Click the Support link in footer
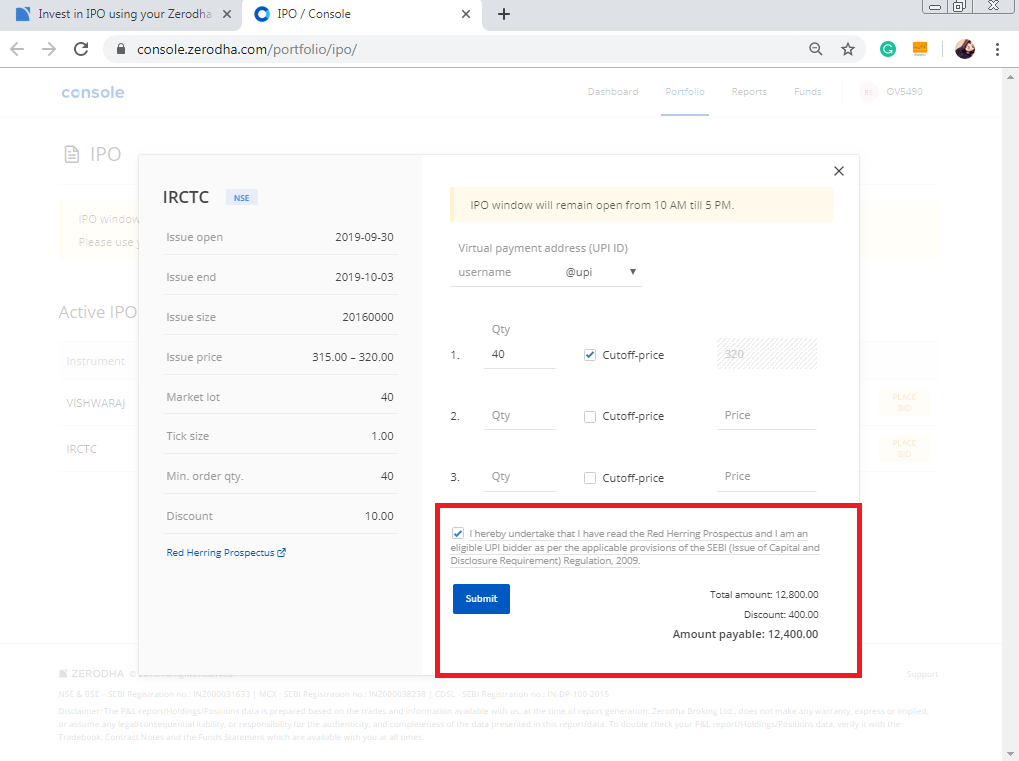1019x761 pixels. tap(922, 675)
